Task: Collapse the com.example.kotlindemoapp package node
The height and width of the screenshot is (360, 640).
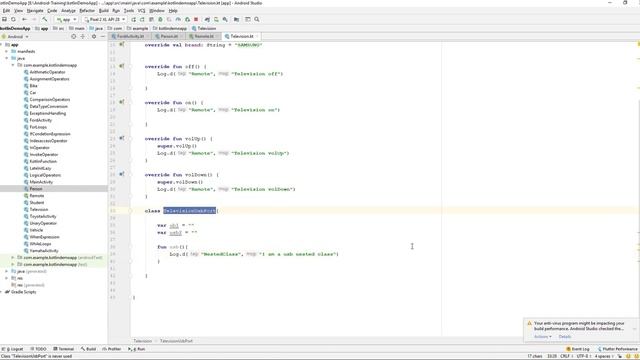Action: click(13, 65)
